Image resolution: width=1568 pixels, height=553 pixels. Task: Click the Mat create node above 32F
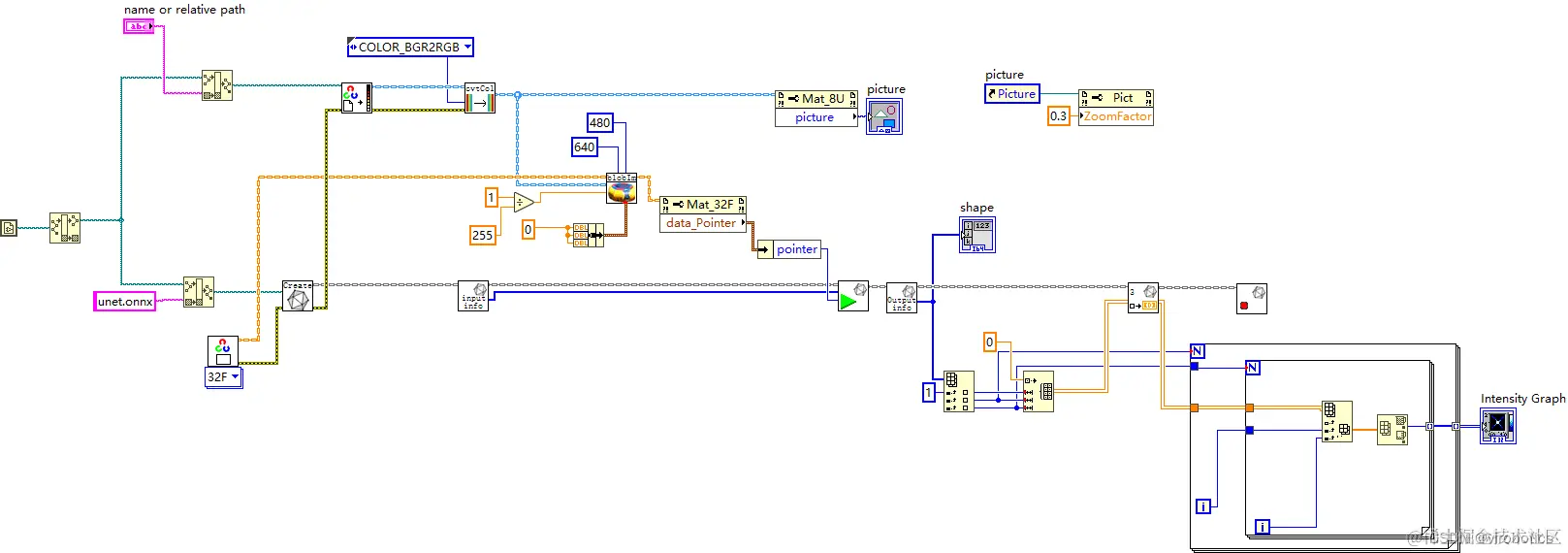tap(223, 350)
